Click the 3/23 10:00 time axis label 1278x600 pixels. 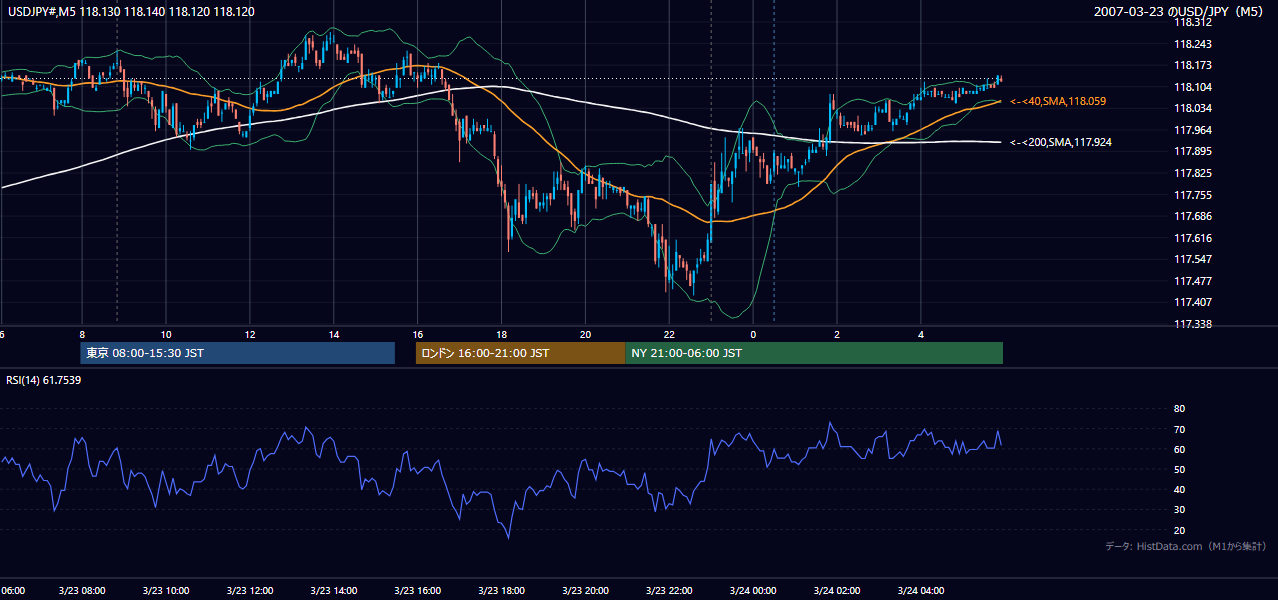click(x=166, y=591)
